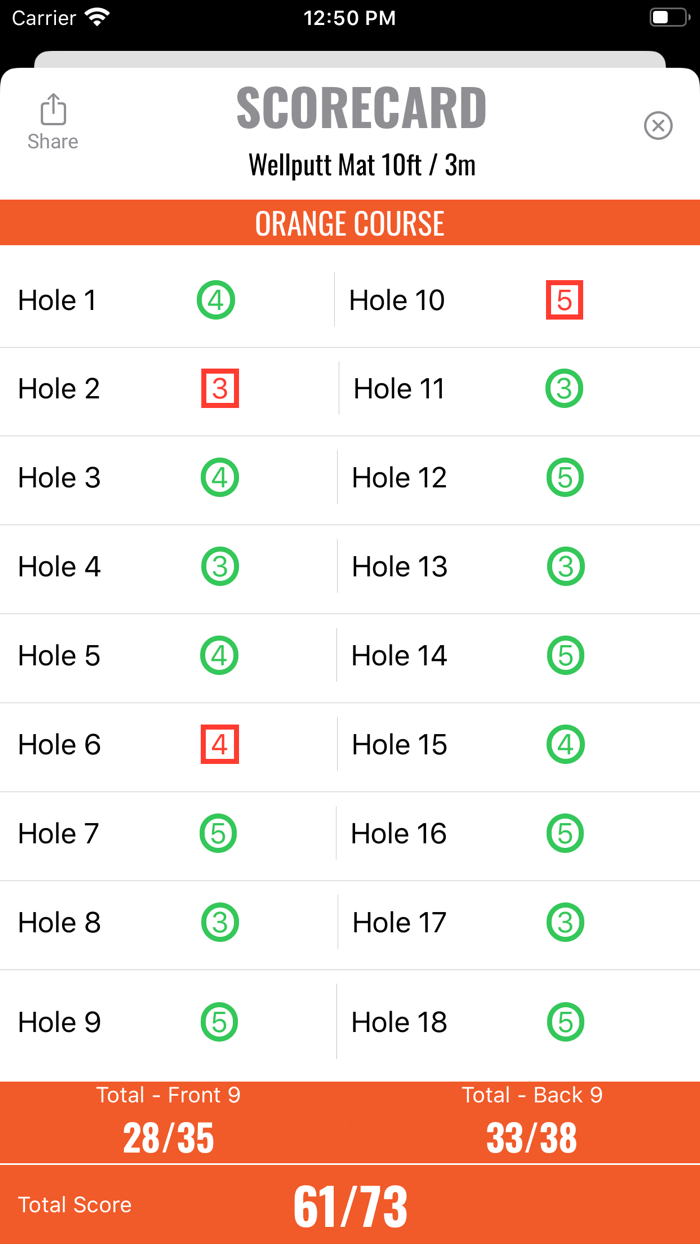Select the Total - Back 9 score 33/38
This screenshot has height=1244, width=700.
coord(532,1137)
